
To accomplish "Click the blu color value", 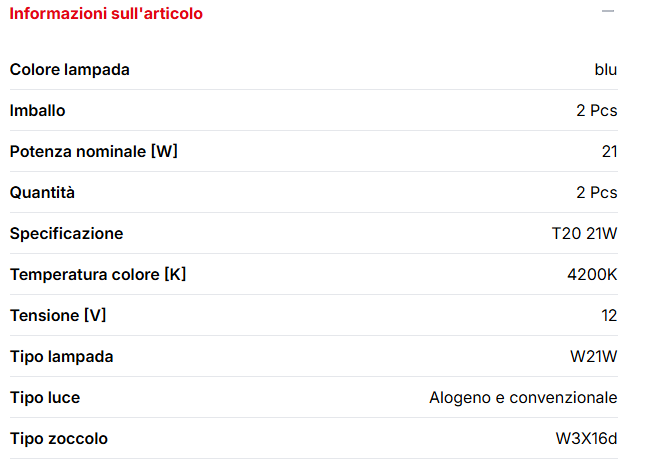I will [x=605, y=69].
